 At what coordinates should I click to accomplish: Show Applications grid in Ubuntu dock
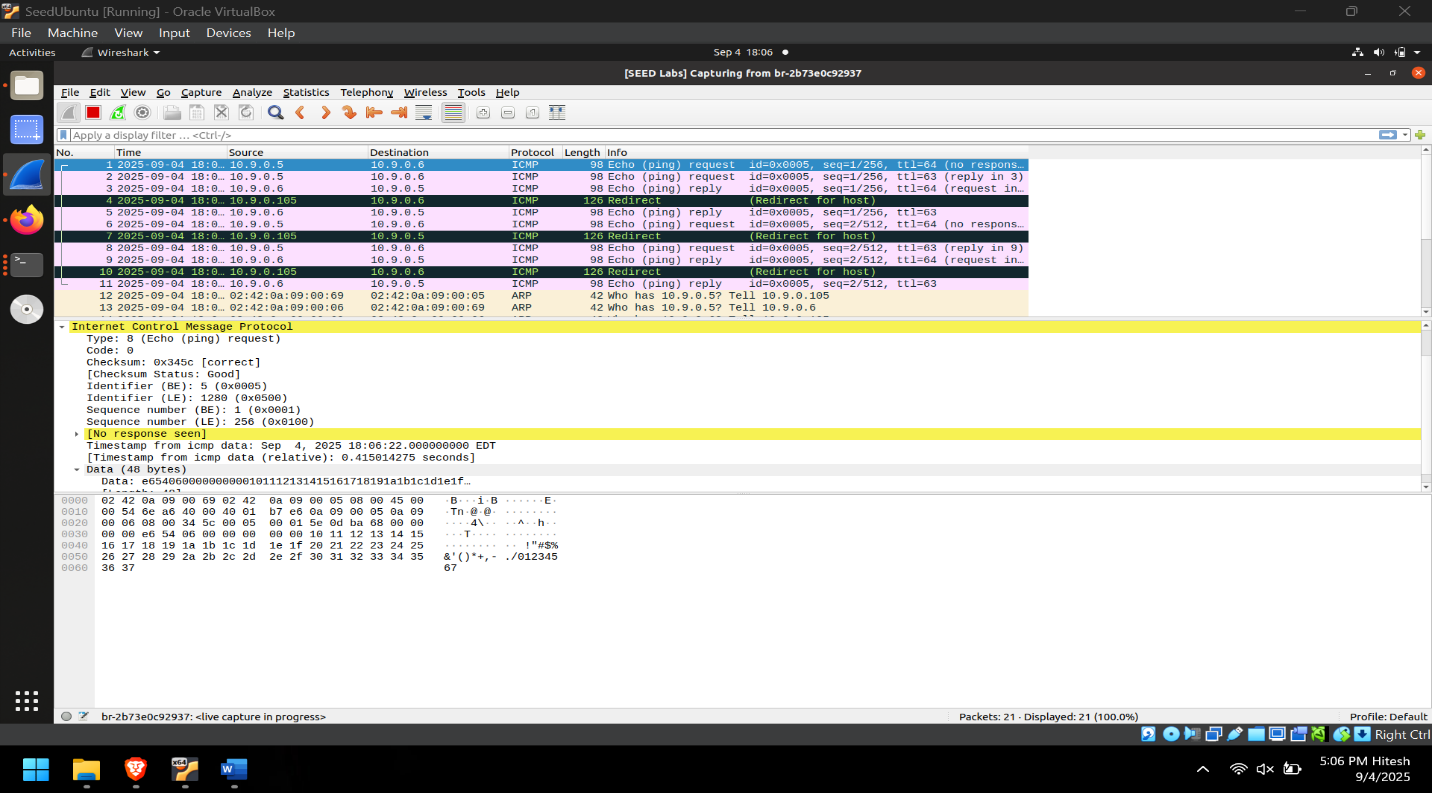(x=27, y=701)
